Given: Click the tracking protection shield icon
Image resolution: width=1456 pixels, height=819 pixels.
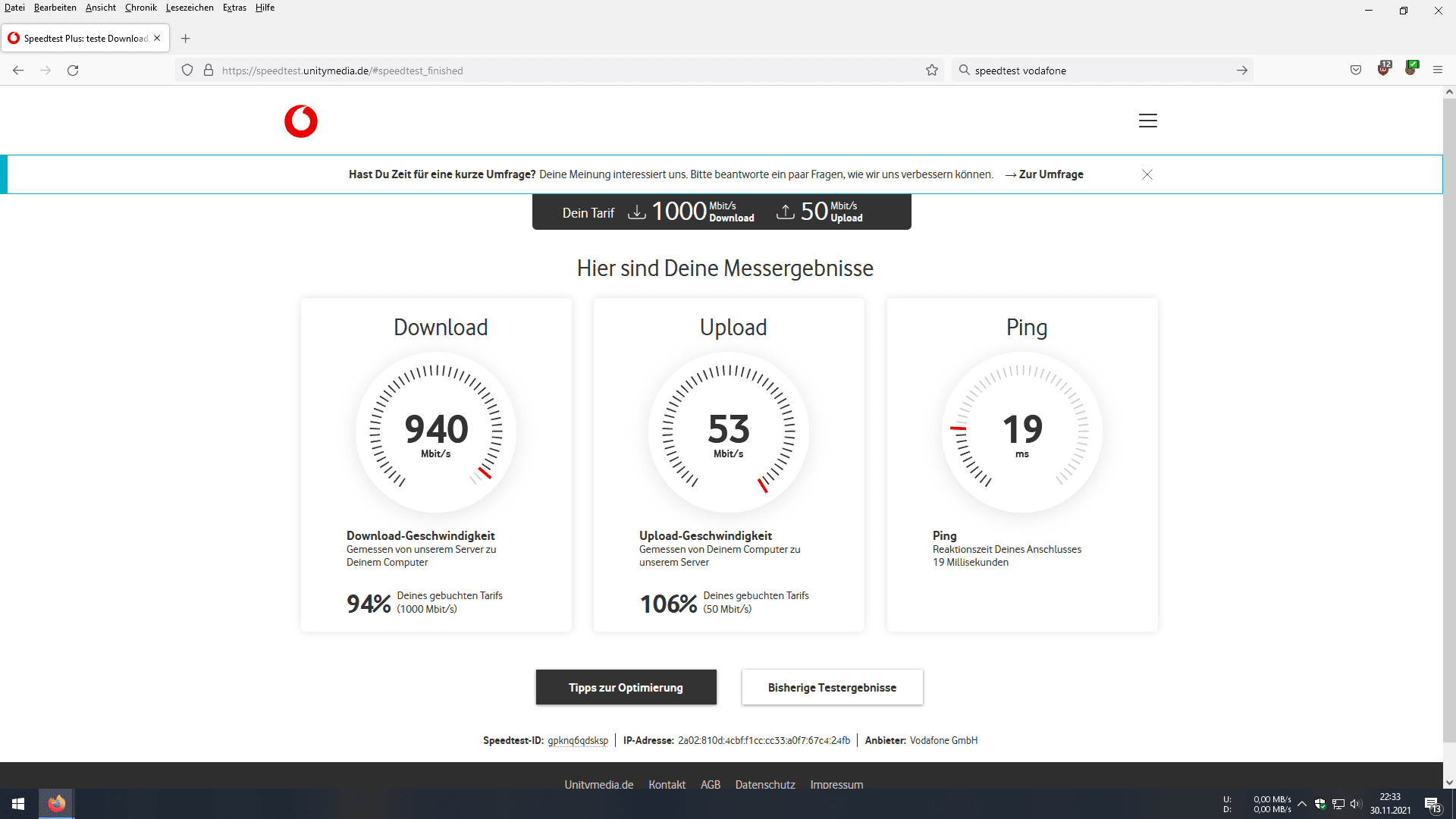Looking at the screenshot, I should (x=187, y=71).
